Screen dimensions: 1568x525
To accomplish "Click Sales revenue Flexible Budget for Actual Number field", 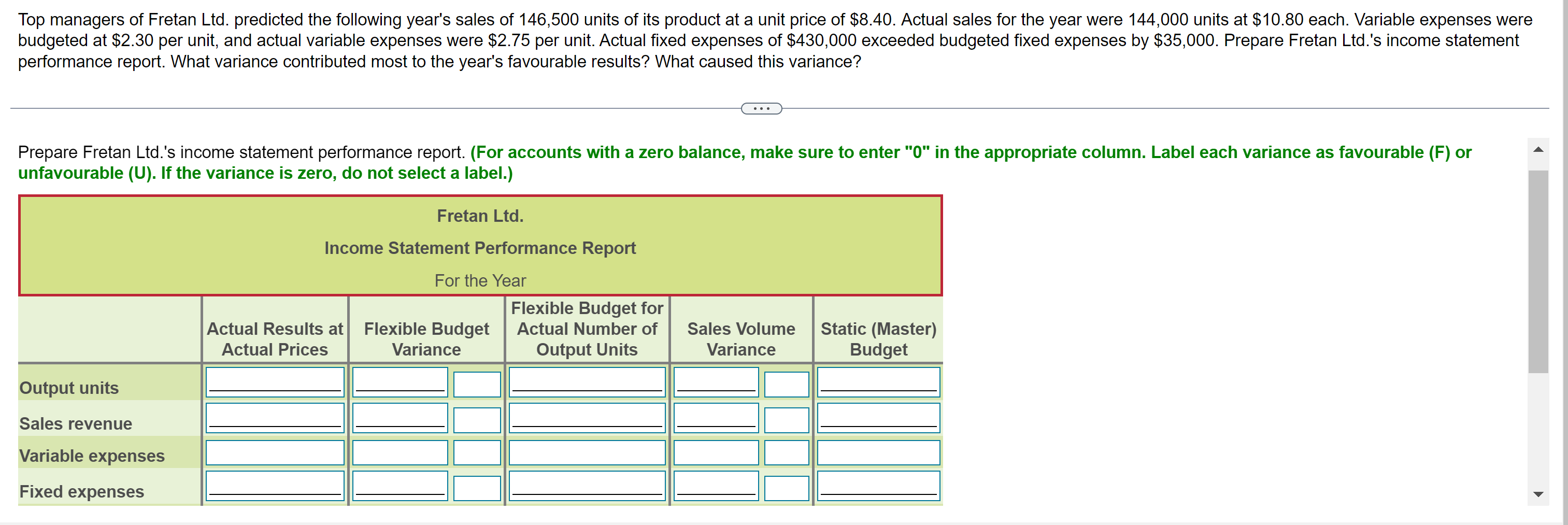I will (587, 418).
